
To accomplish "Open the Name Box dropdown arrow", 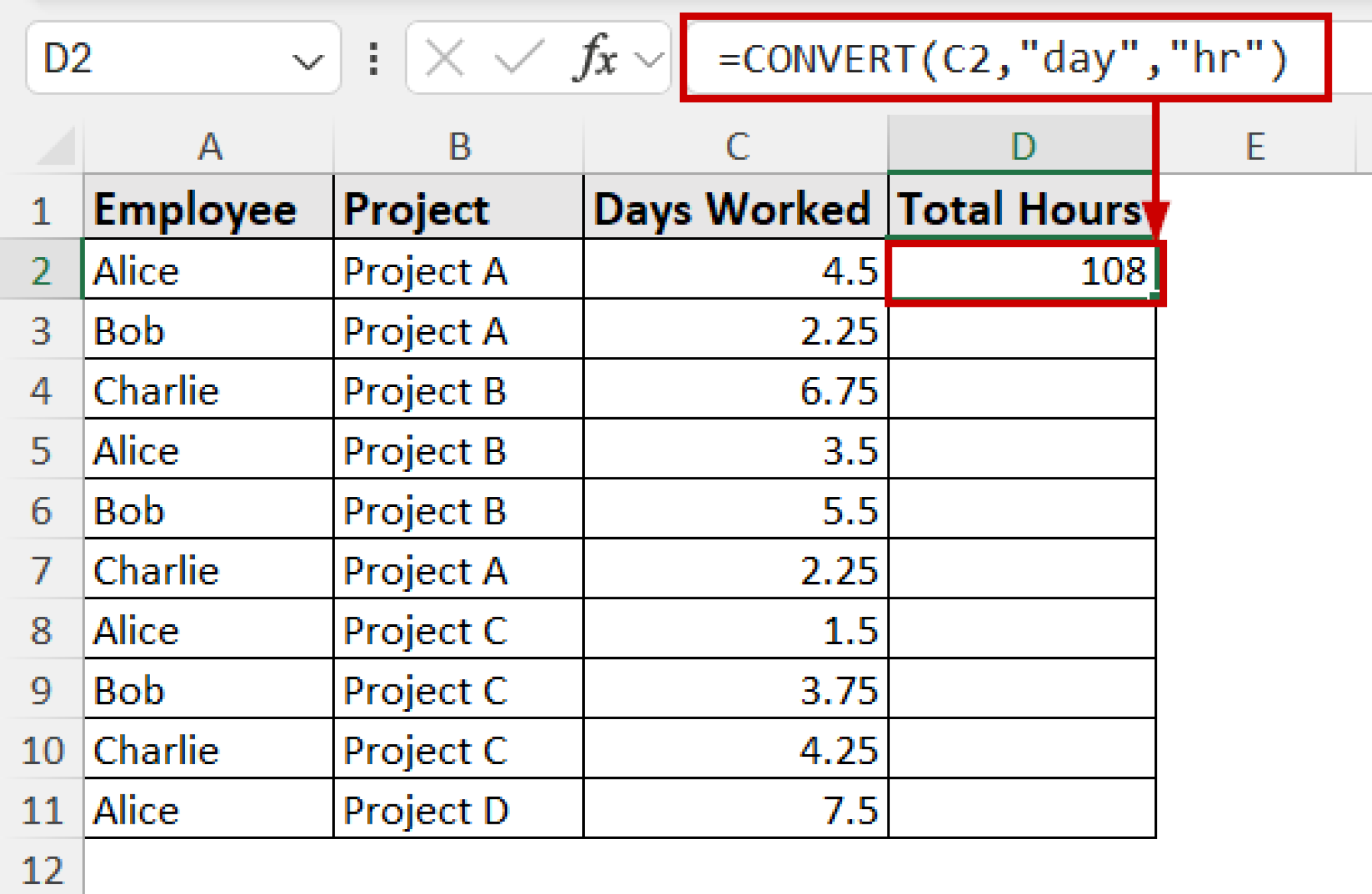I will pyautogui.click(x=307, y=60).
